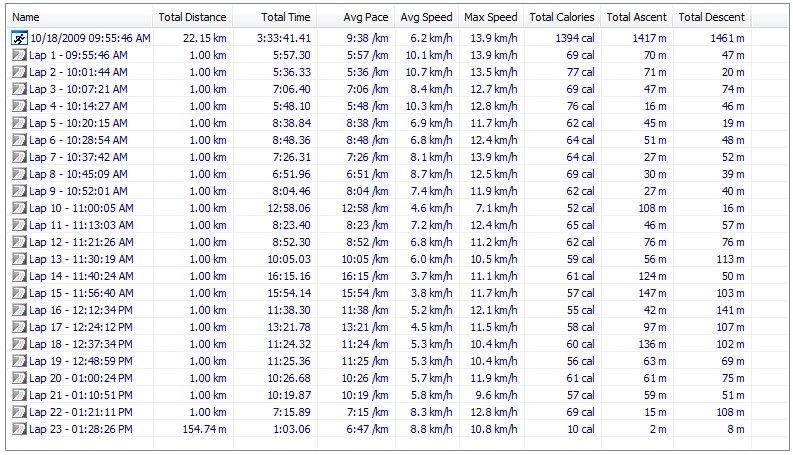Screen dimensions: 793x455
Task: Click the Lap 14 row icon
Action: point(19,276)
